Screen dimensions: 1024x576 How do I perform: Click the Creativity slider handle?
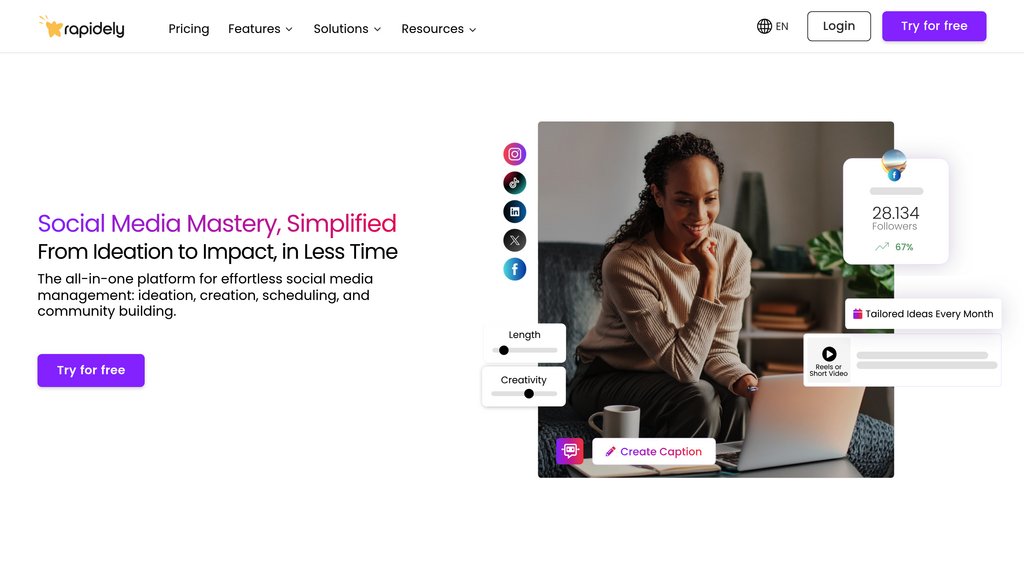(529, 394)
